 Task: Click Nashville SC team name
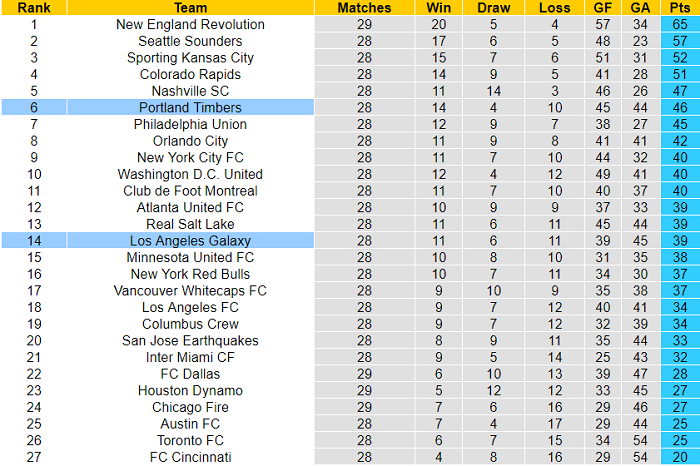(x=190, y=91)
